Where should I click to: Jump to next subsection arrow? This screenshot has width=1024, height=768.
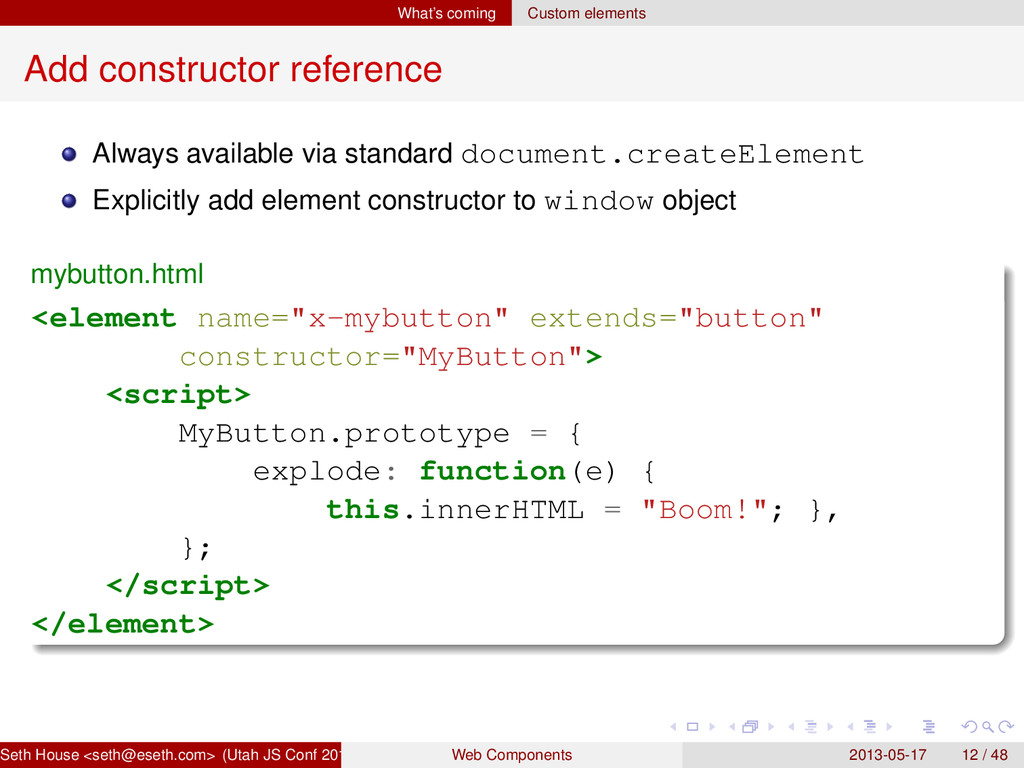pos(830,727)
